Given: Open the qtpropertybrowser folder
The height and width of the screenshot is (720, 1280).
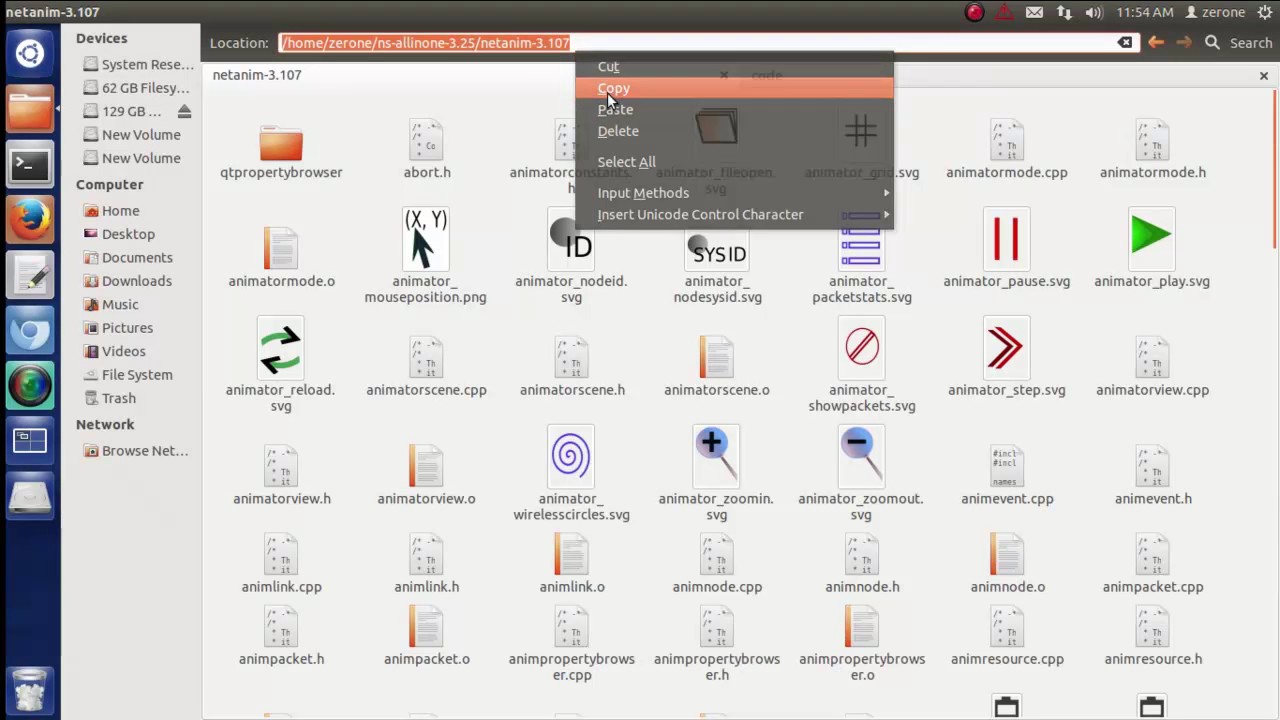Looking at the screenshot, I should (281, 142).
